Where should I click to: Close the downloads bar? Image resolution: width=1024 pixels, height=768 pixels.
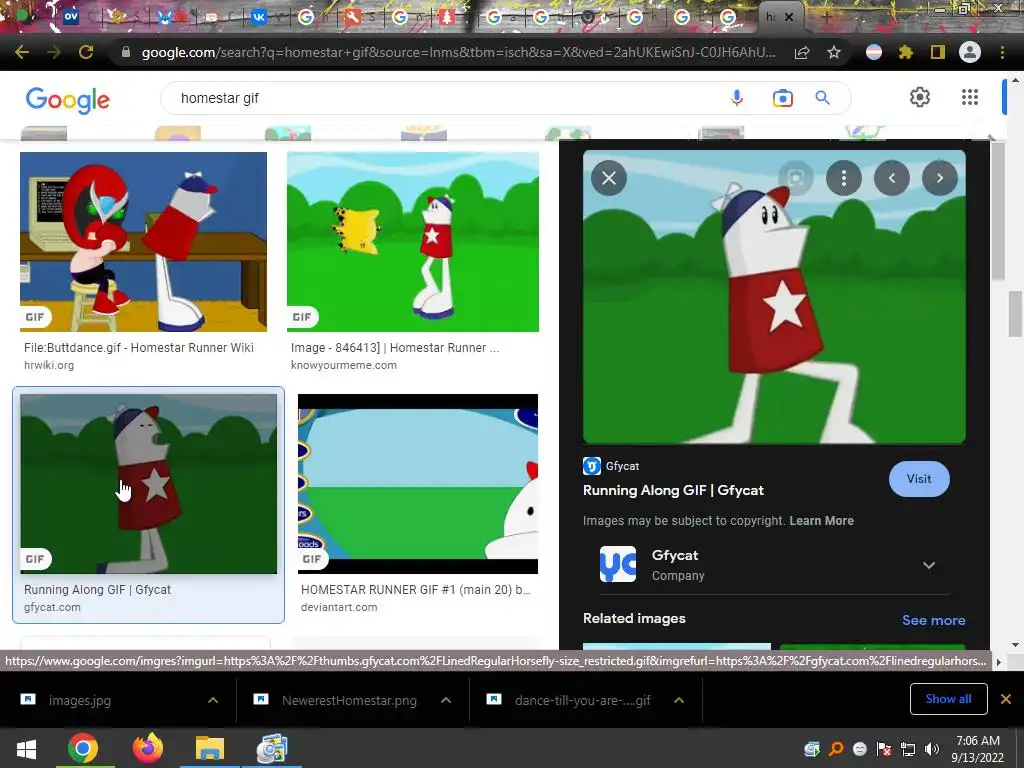coord(1006,699)
